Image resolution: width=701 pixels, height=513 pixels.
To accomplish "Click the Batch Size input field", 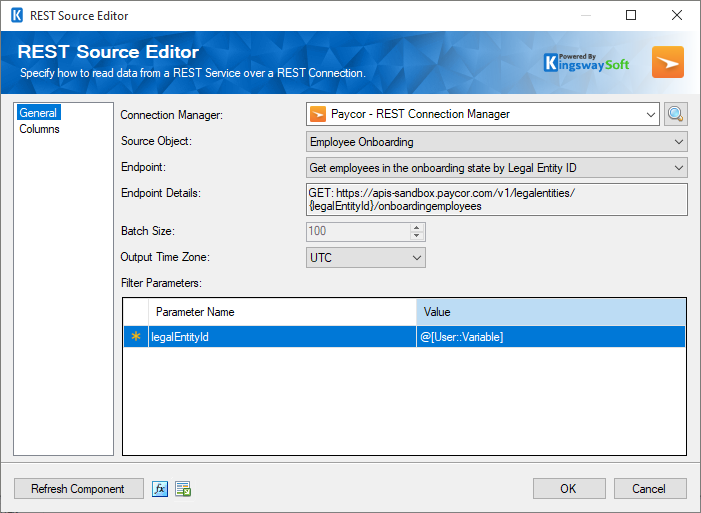I will tap(359, 231).
